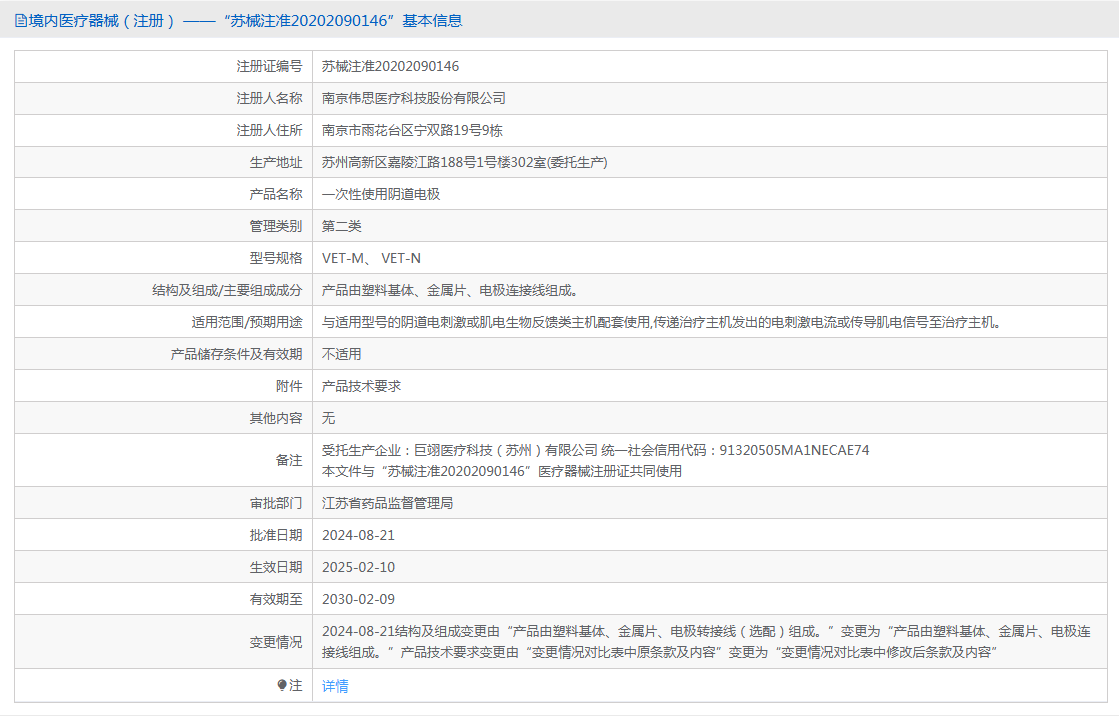
Task: Select registrant name 南京伟思医疗科技股份有限公司
Action: coord(413,98)
